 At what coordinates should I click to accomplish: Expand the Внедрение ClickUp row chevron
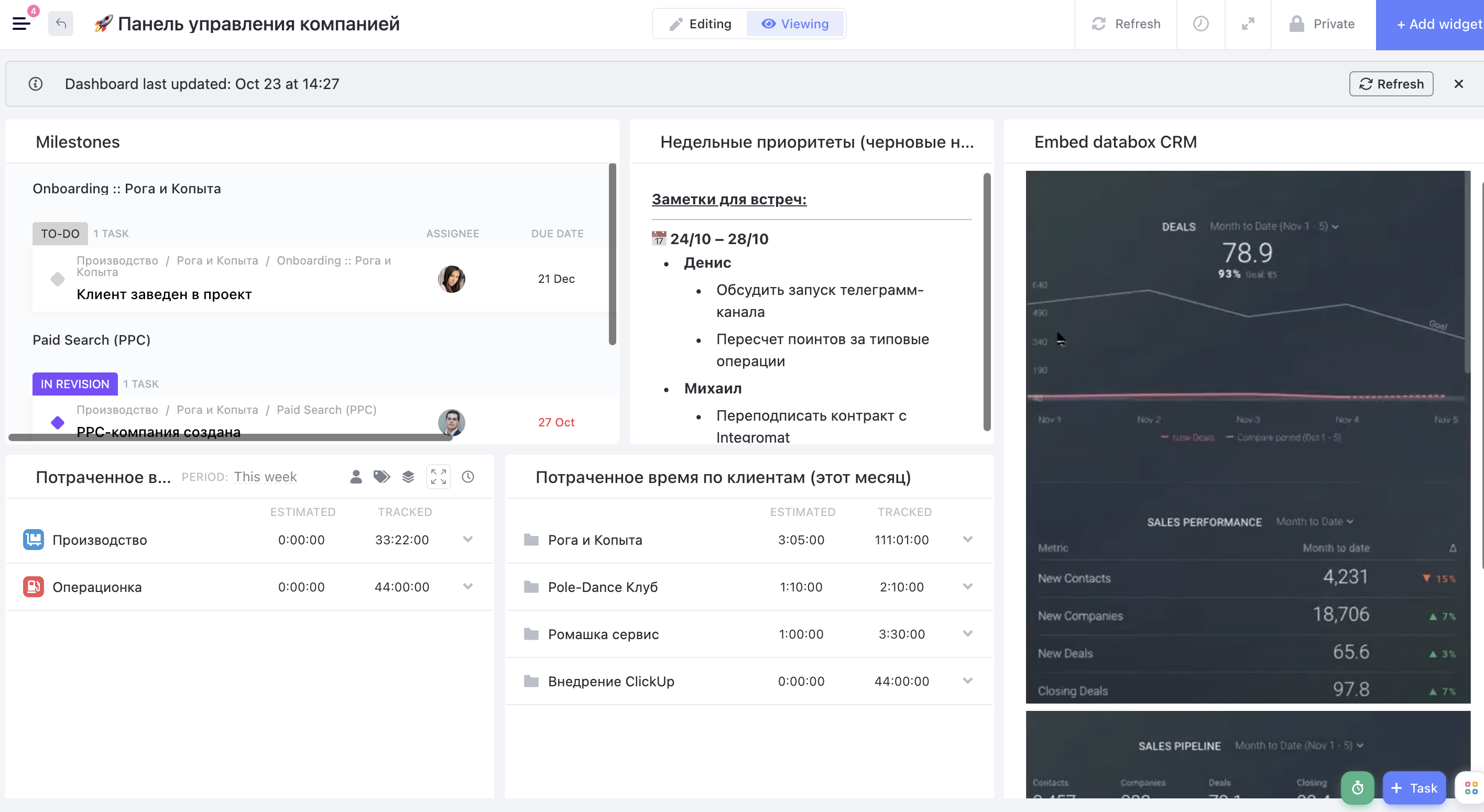(968, 681)
